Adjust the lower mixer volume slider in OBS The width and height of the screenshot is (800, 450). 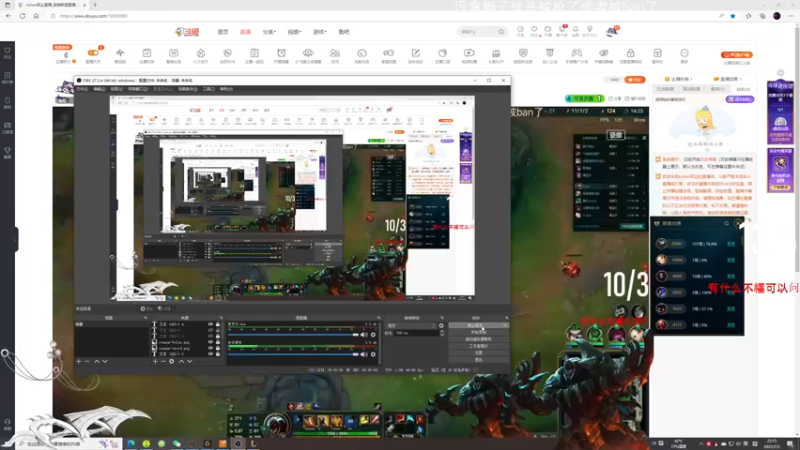pyautogui.click(x=293, y=354)
